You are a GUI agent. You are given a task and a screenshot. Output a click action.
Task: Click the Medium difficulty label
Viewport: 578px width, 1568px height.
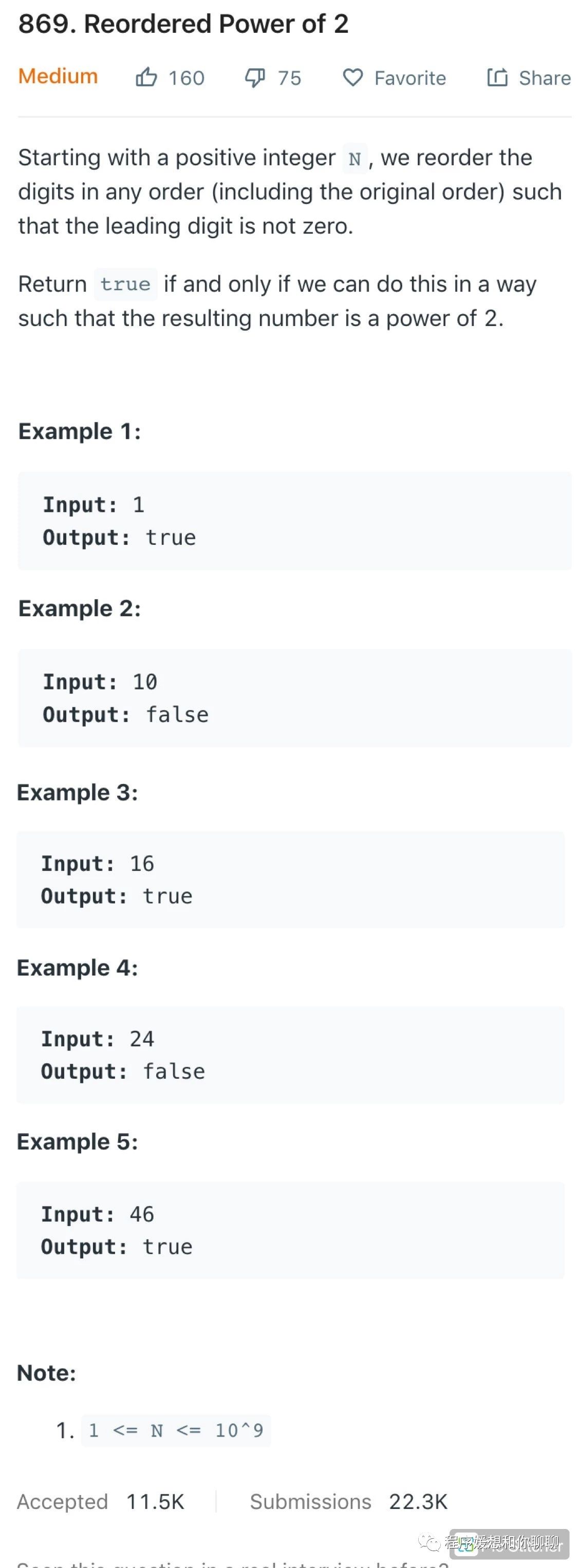point(58,76)
